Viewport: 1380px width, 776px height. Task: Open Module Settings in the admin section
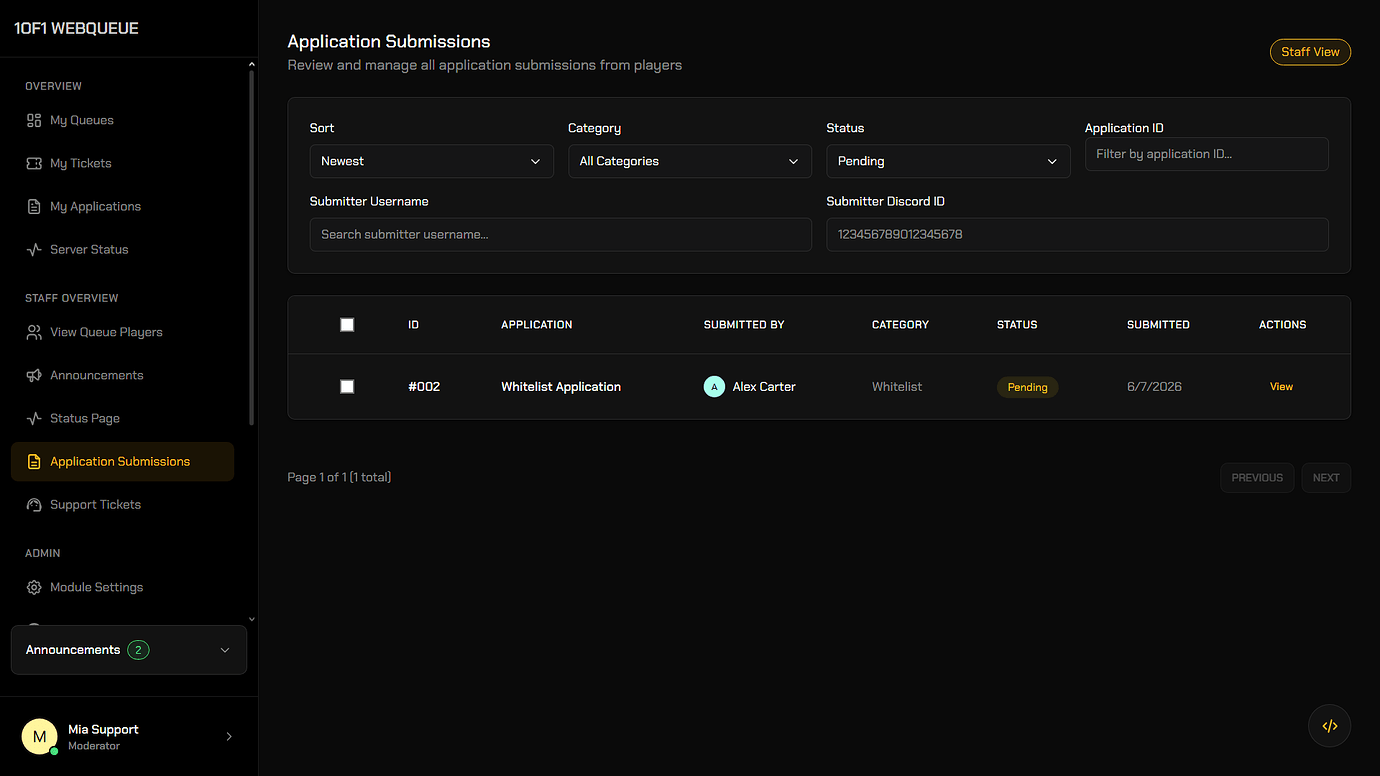(122, 587)
